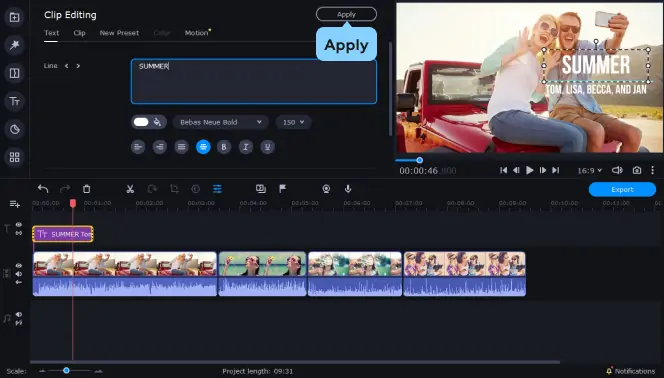This screenshot has width=664, height=378.
Task: Open the filters magic wand panel
Action: (14, 45)
